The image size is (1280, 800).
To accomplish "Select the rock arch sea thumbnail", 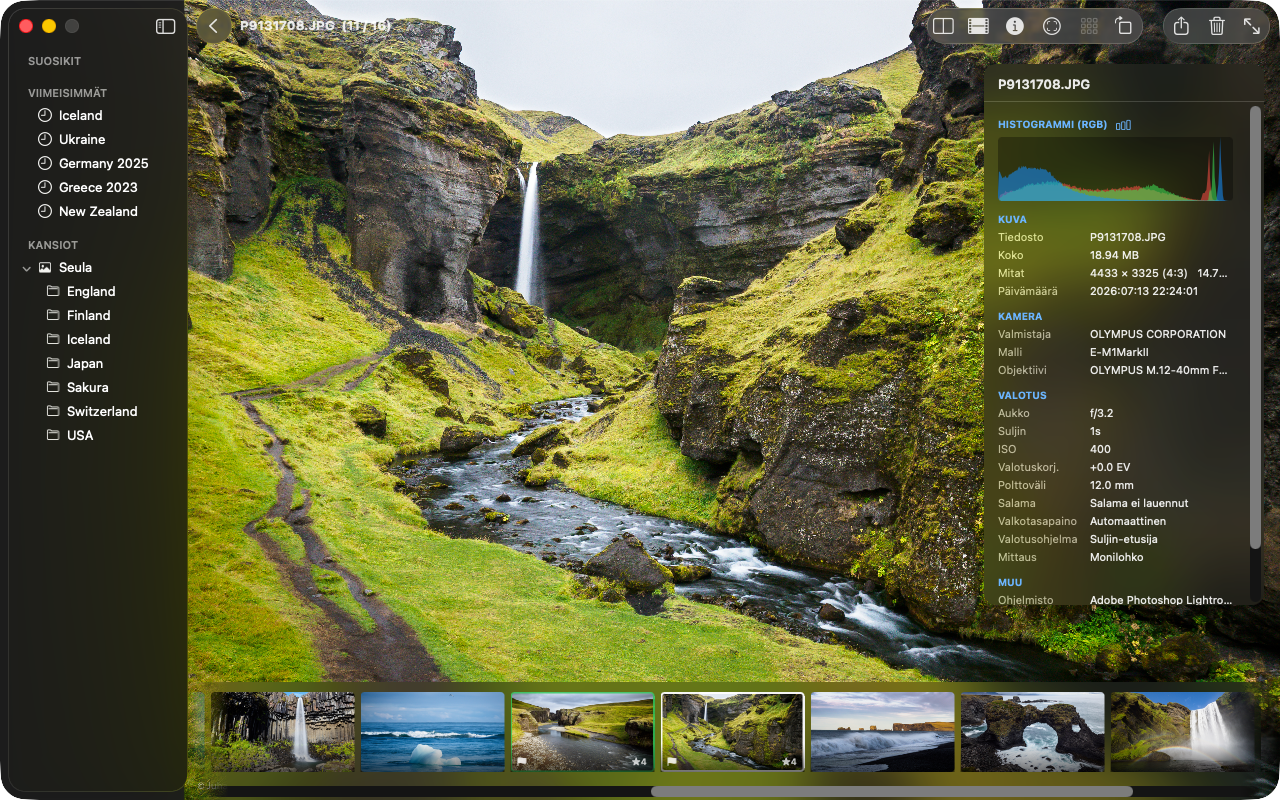I will (x=1033, y=732).
